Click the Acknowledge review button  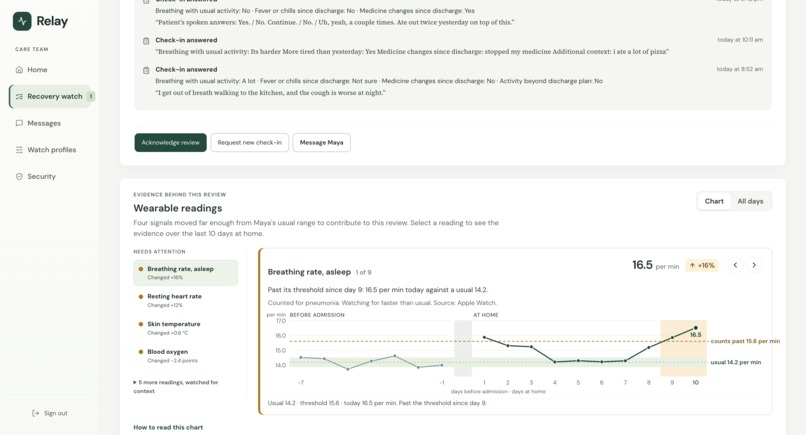[x=171, y=142]
